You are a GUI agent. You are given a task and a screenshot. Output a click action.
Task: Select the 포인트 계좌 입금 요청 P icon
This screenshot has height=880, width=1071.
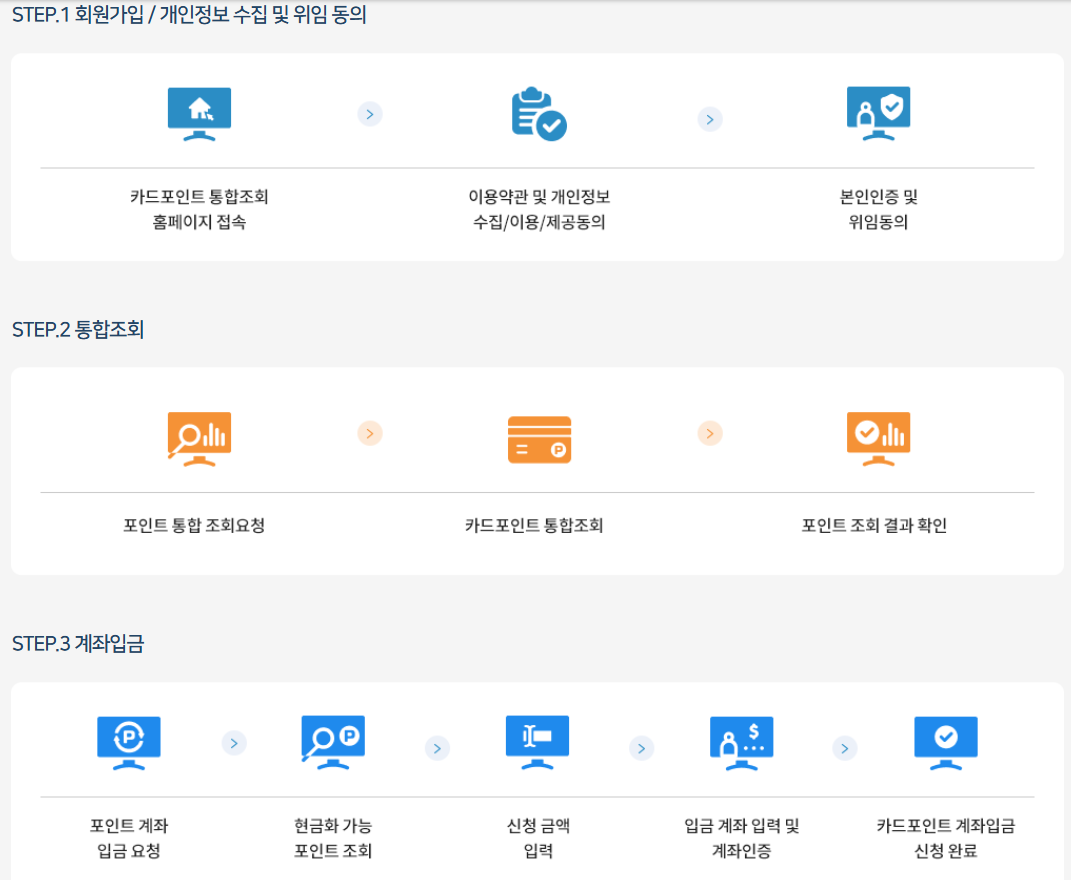click(x=129, y=743)
